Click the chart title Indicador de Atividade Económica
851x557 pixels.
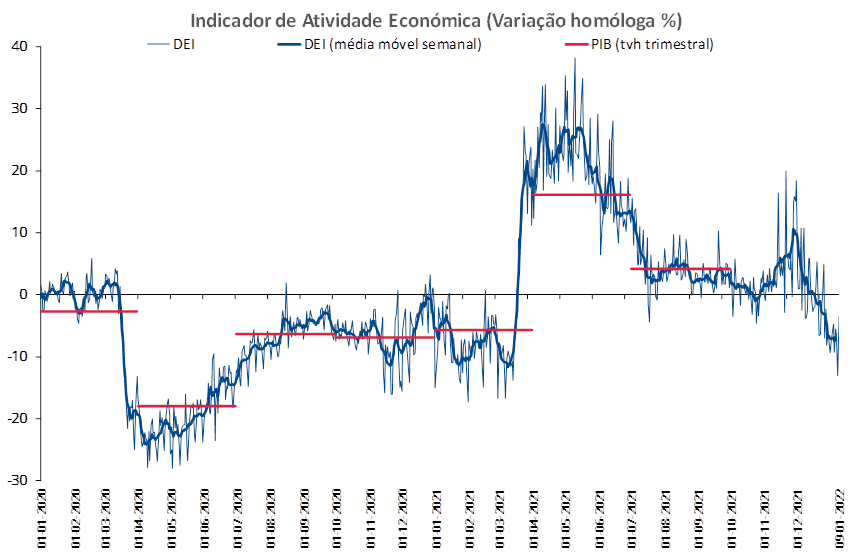click(335, 21)
